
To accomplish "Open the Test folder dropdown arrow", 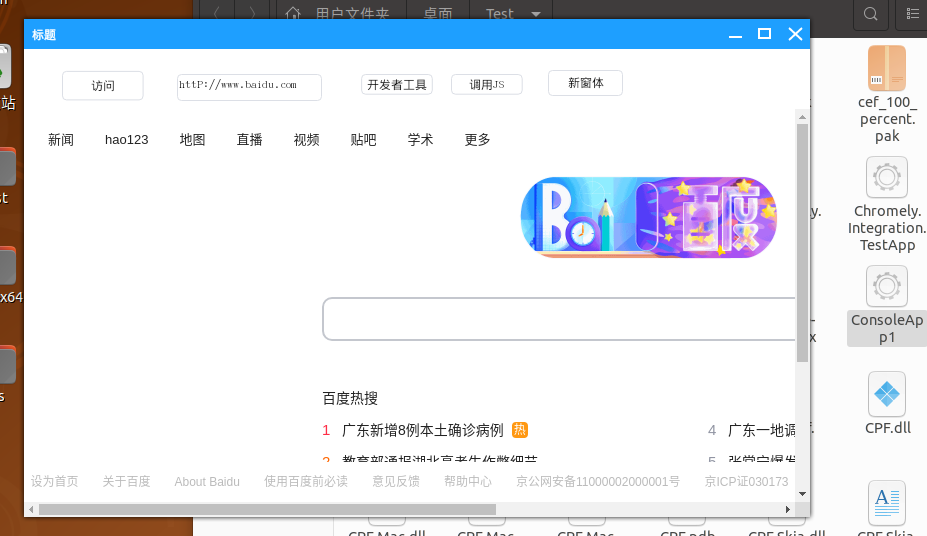I will pyautogui.click(x=537, y=14).
